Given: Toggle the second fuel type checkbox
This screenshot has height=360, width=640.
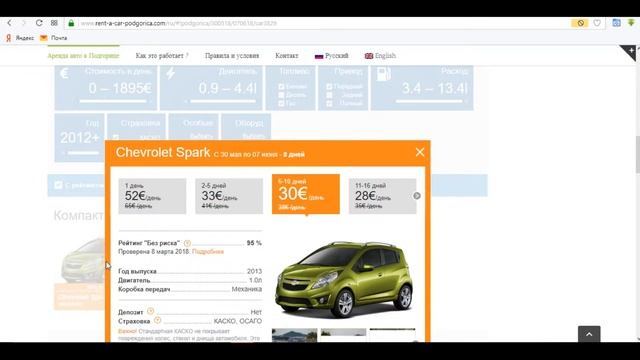Looking at the screenshot, I should [281, 95].
